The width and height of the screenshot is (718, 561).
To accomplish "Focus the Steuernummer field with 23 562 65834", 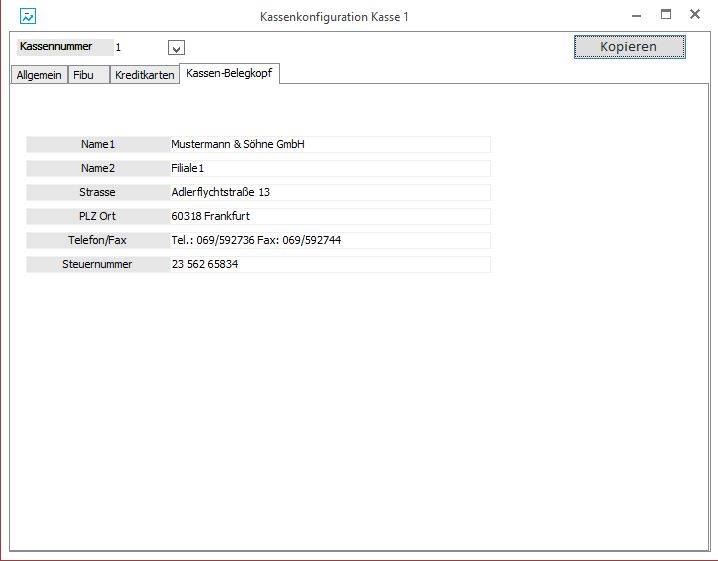I will pos(329,264).
